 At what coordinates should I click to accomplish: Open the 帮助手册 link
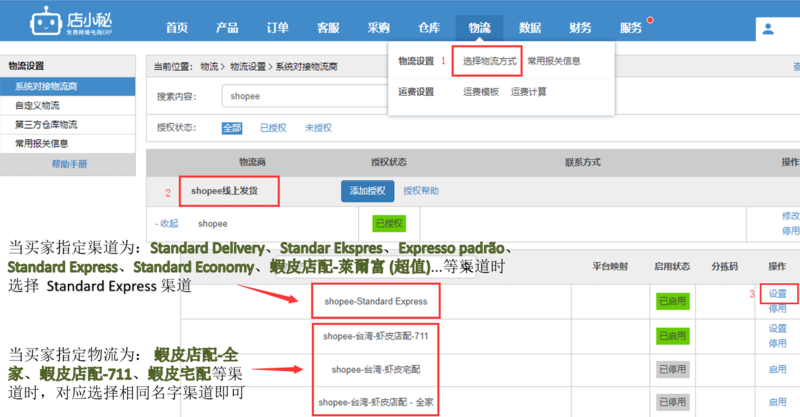pos(69,164)
